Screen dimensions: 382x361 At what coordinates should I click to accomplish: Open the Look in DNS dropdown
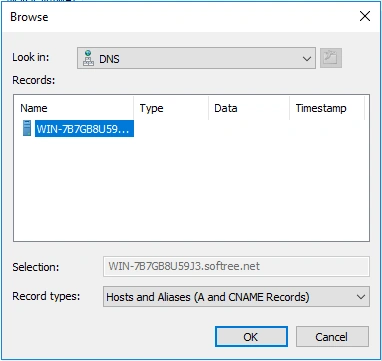196,58
